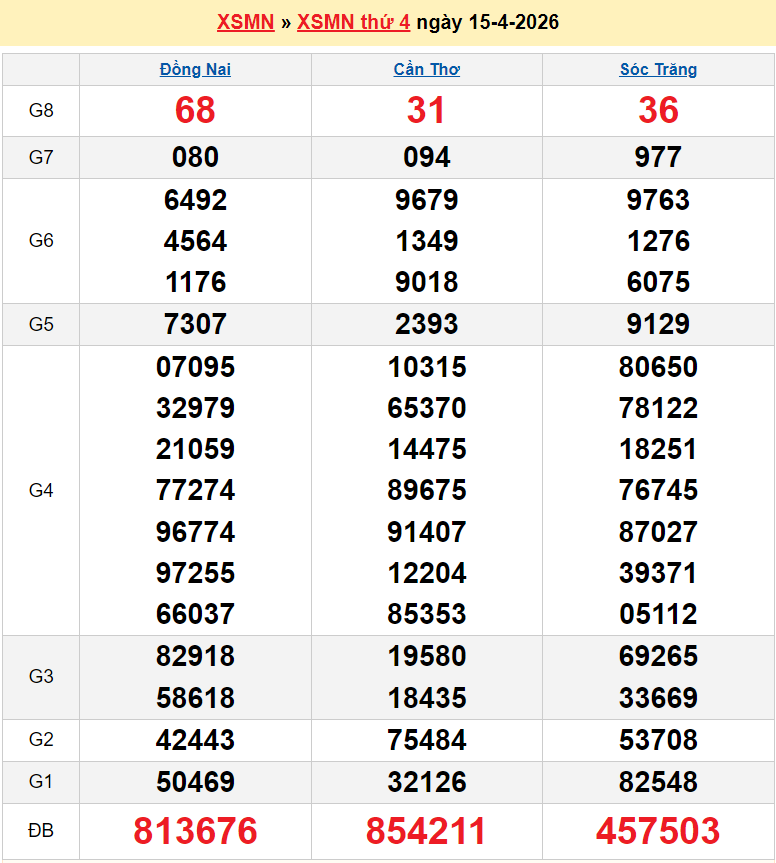Image resolution: width=776 pixels, height=863 pixels.
Task: Click the date text ngày 15-4-2026
Action: click(487, 22)
